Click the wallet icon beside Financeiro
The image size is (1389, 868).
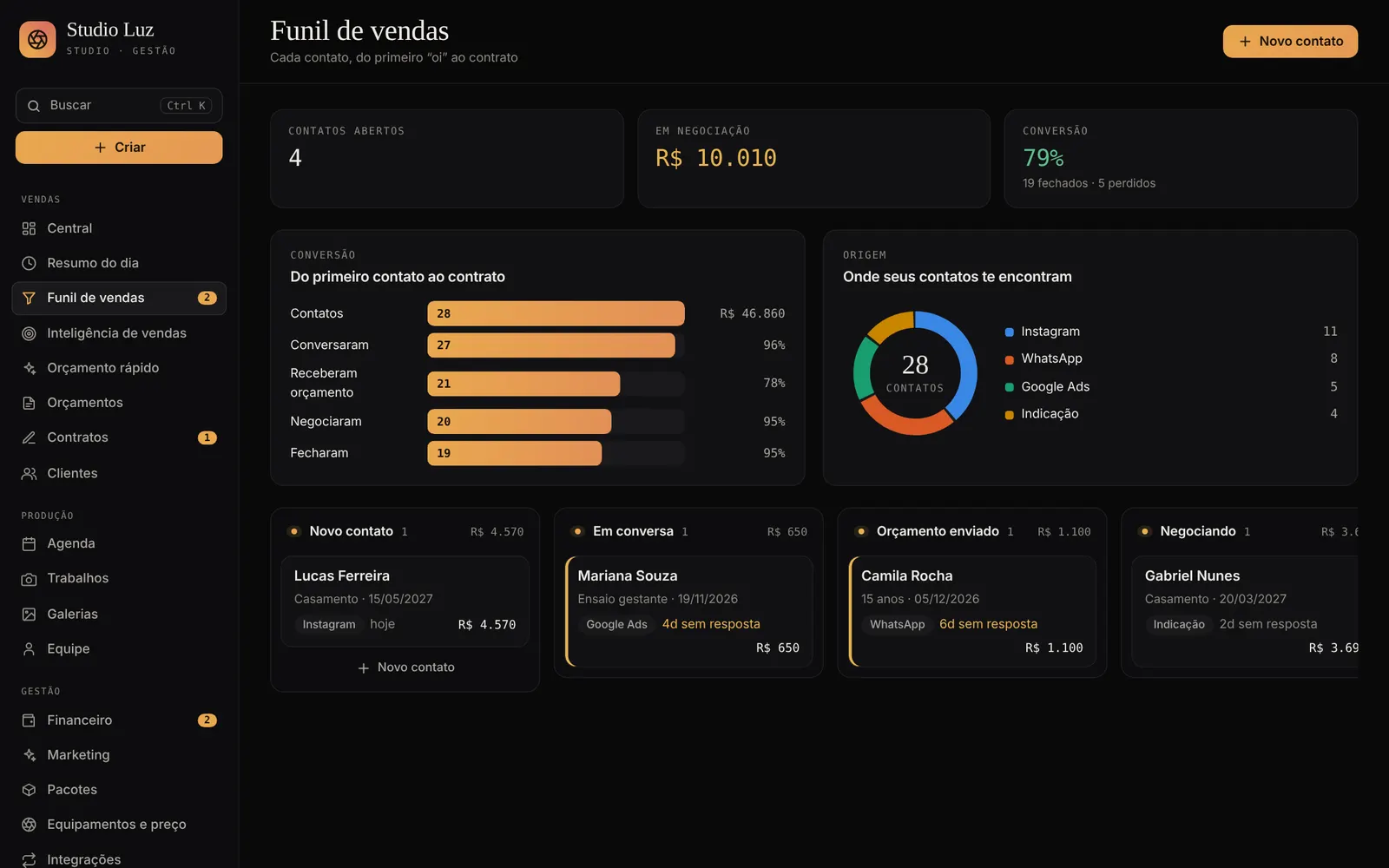[x=29, y=720]
